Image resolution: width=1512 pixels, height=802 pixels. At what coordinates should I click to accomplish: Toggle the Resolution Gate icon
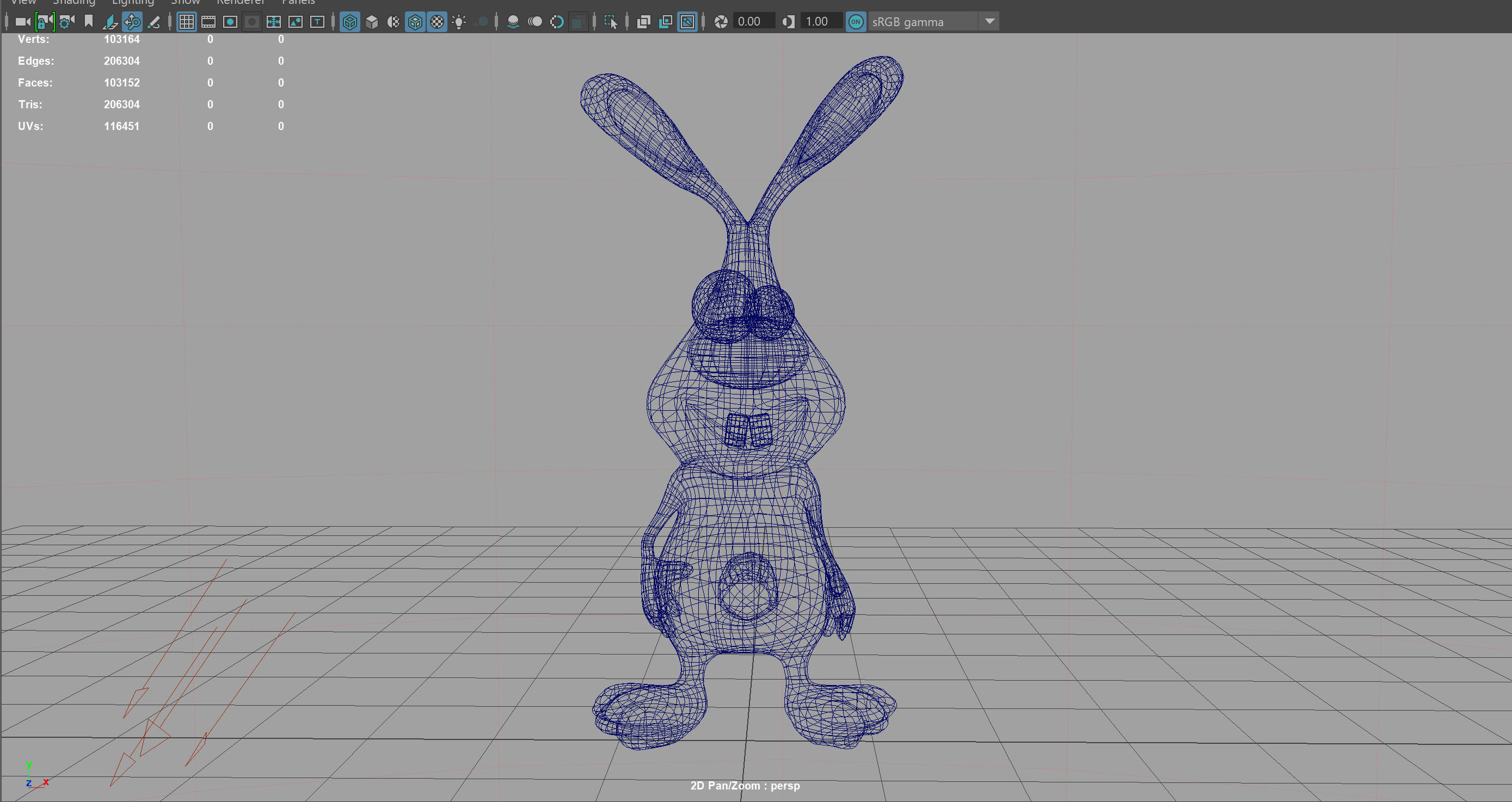[x=230, y=22]
